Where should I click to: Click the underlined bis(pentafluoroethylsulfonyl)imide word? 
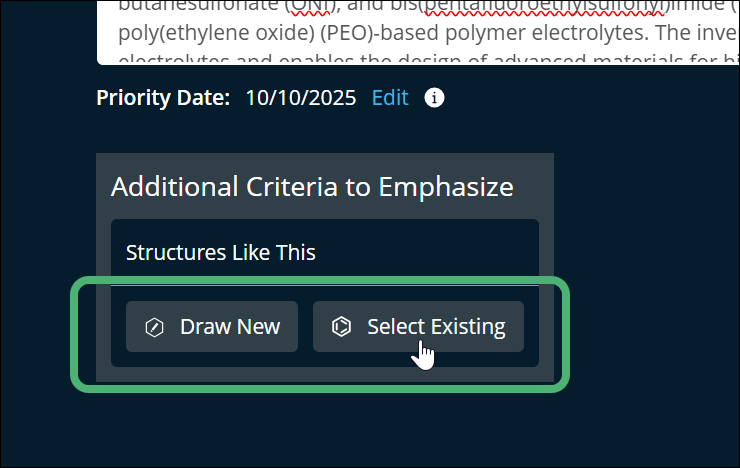click(x=545, y=7)
